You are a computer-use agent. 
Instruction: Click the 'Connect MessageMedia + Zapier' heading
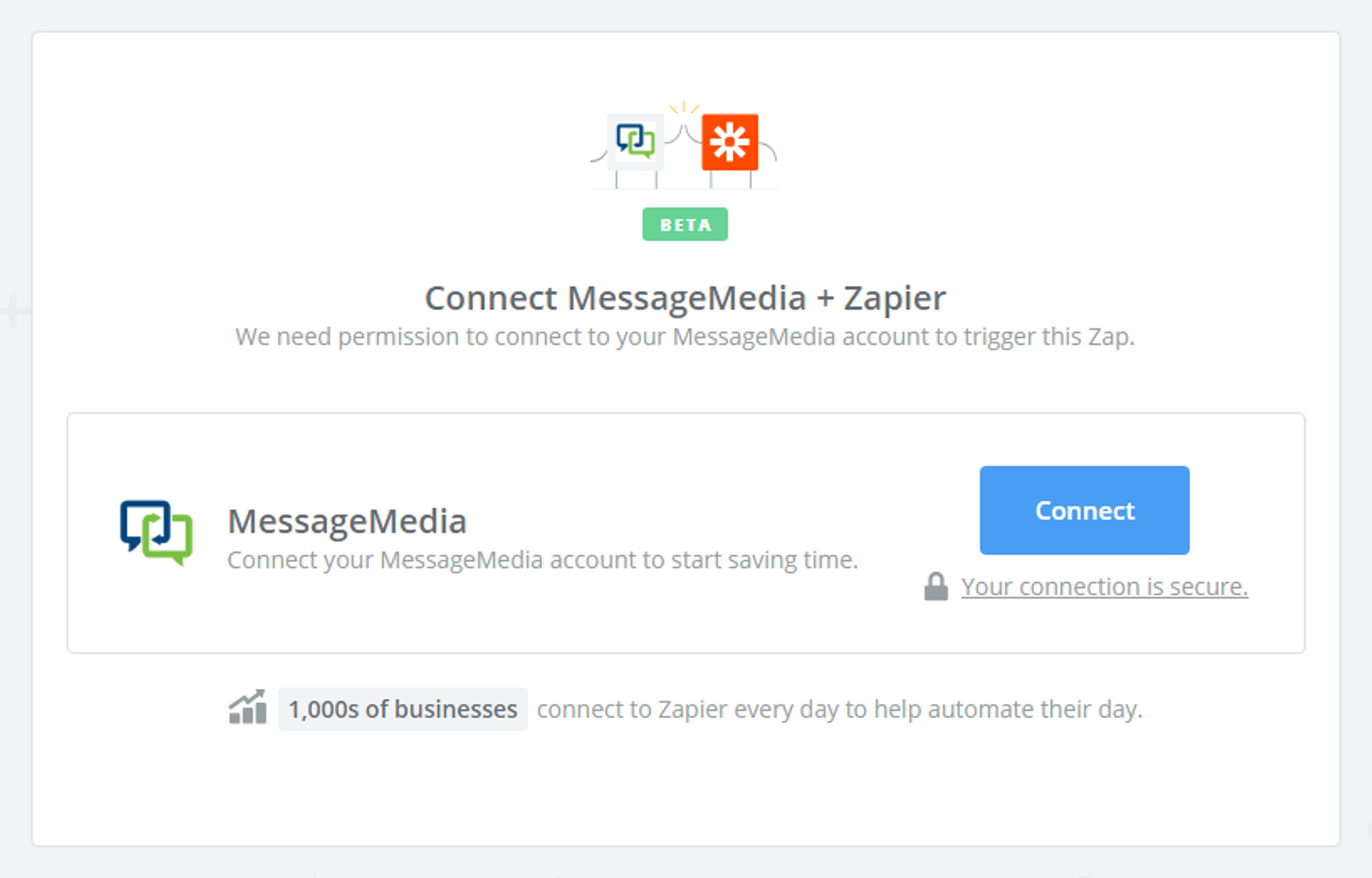click(x=685, y=298)
